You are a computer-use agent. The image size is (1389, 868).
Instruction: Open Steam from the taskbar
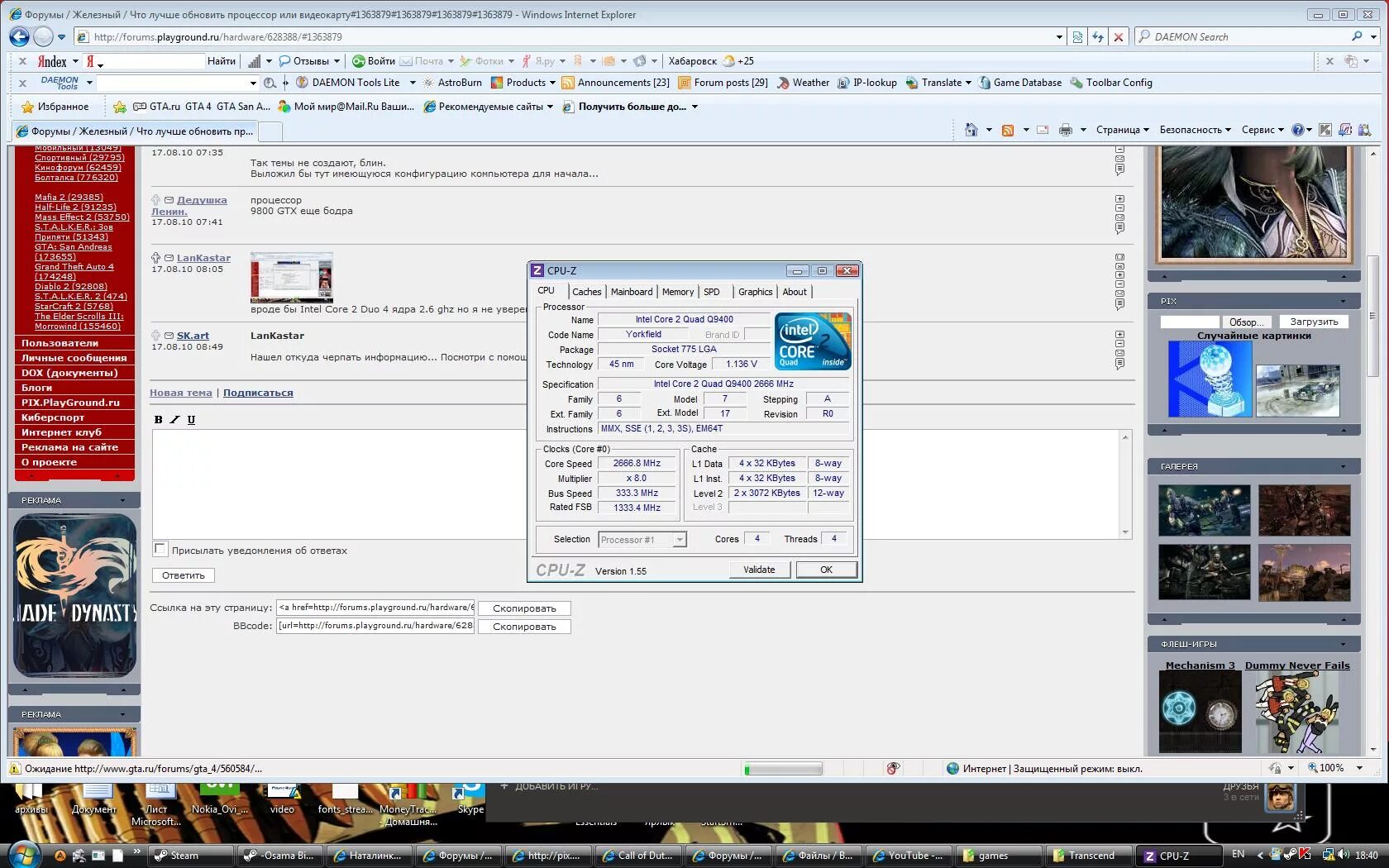(190, 856)
